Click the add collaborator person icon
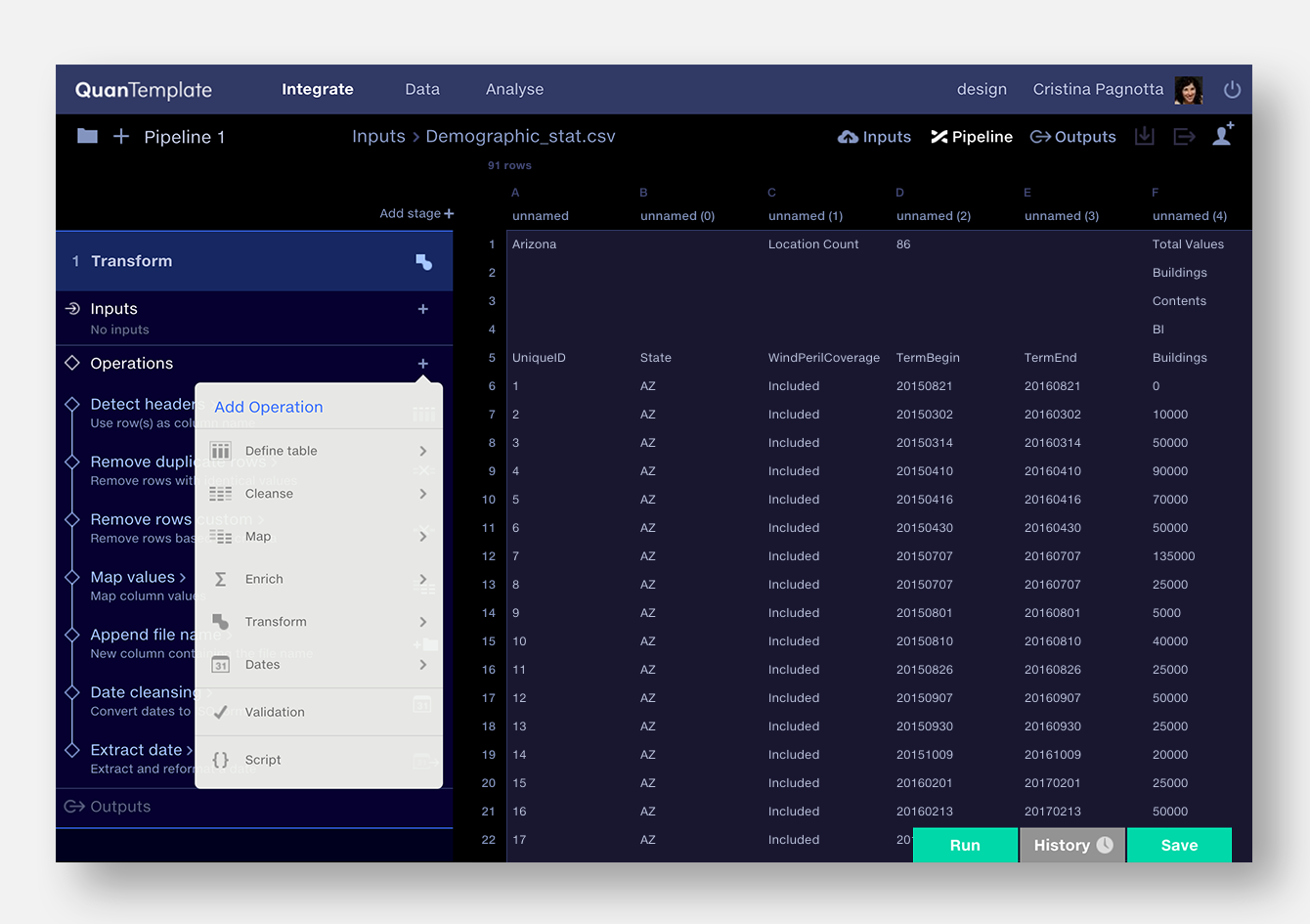This screenshot has width=1310, height=924. pyautogui.click(x=1223, y=136)
